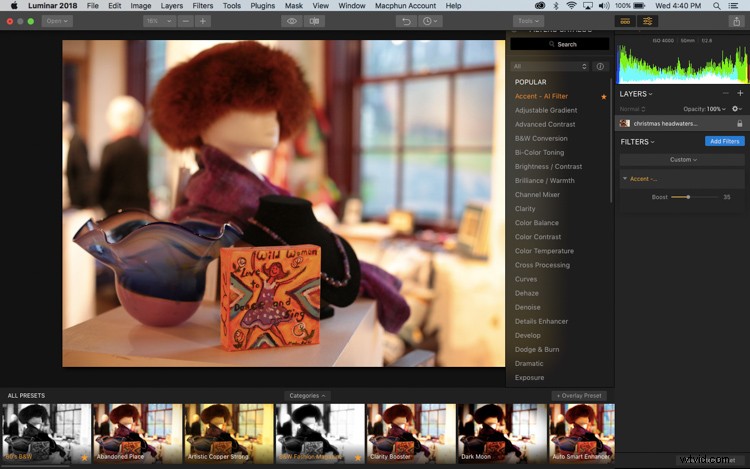Select the Exposure filter
Viewport: 750px width, 469px height.
point(529,378)
